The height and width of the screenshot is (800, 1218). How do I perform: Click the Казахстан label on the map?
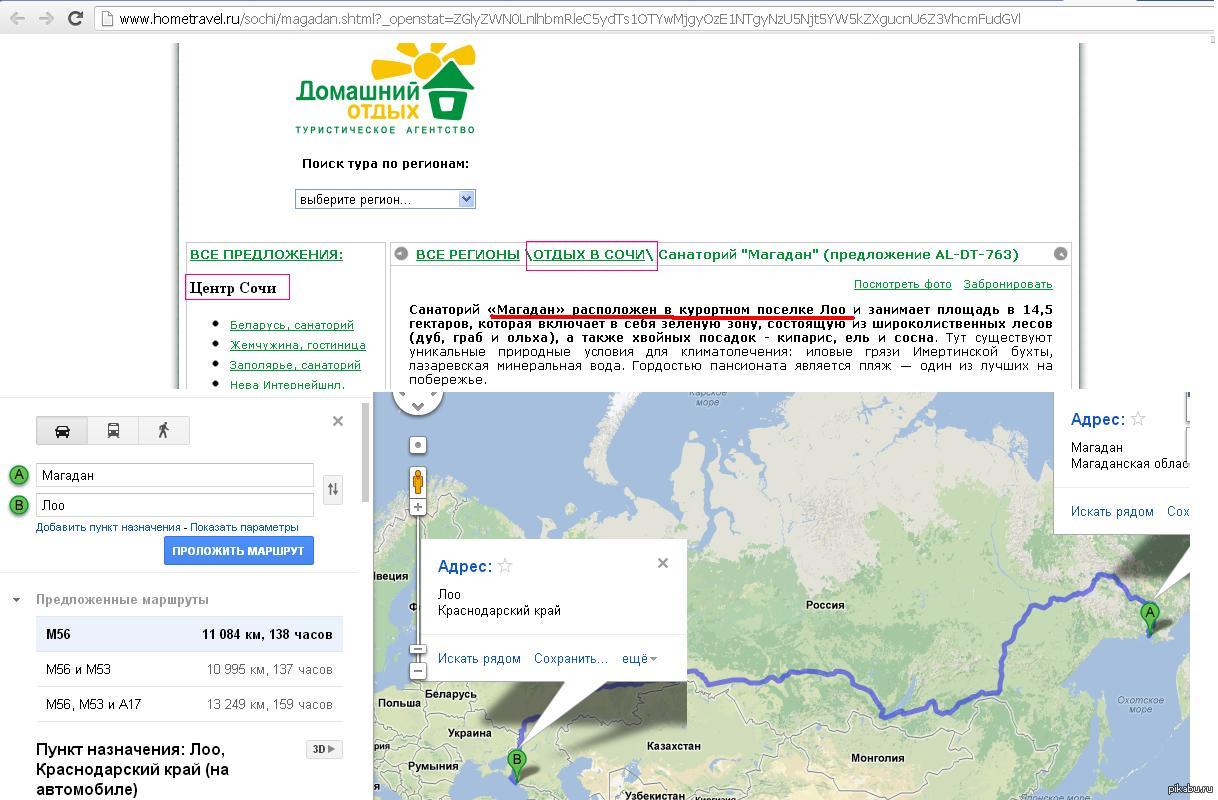[x=673, y=746]
